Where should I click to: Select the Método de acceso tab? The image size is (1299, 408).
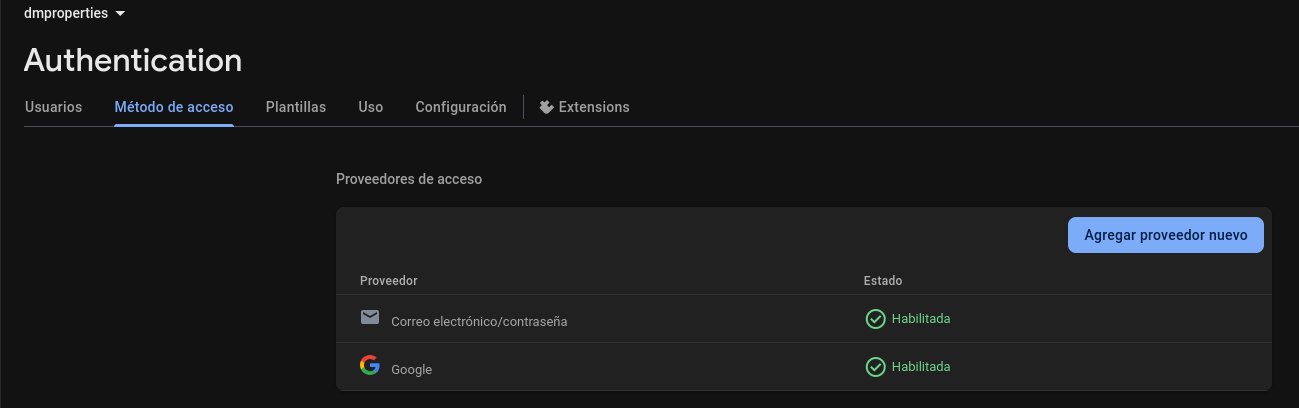174,107
